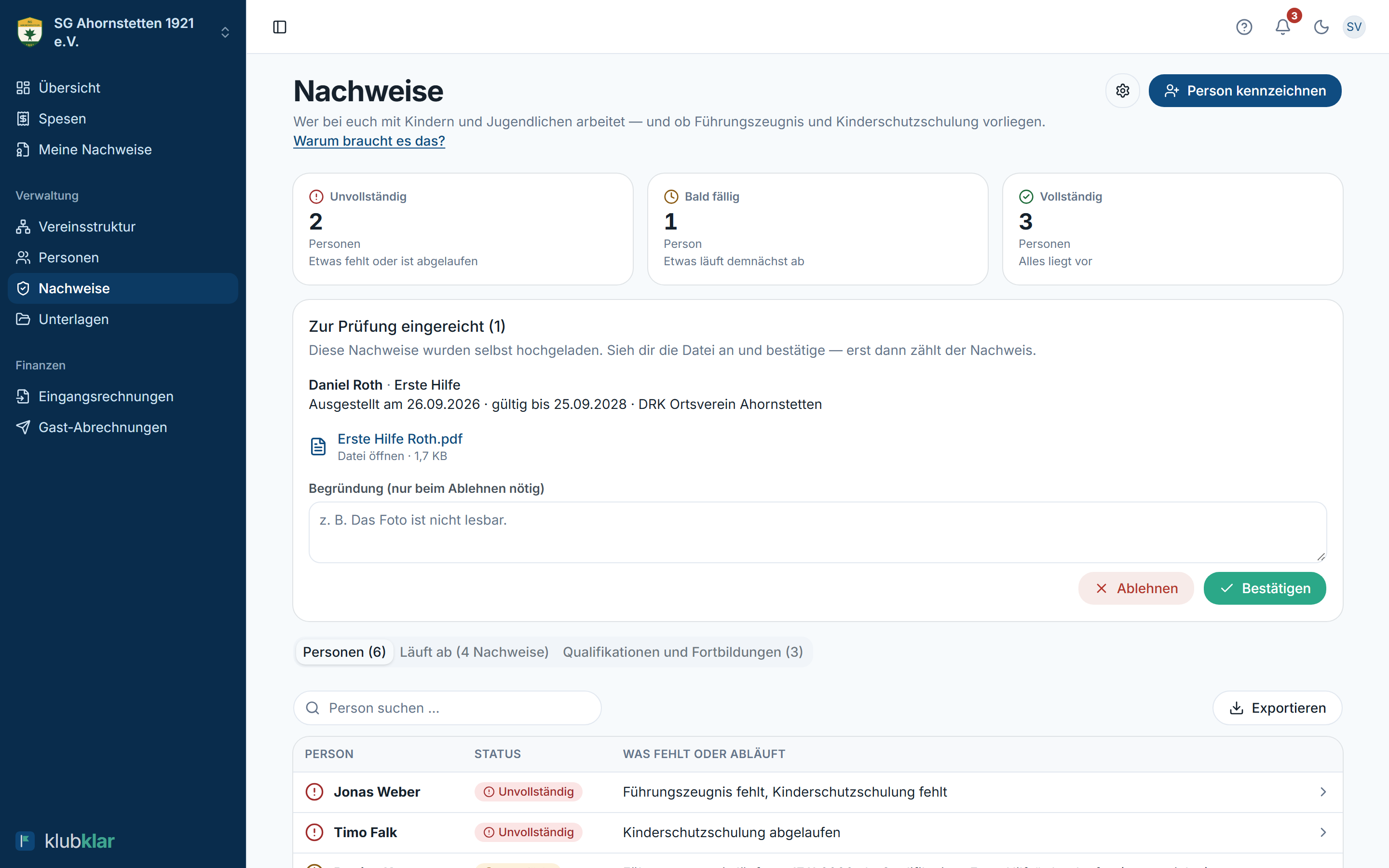Open the Erste Hilfe Roth.pdf link
The width and height of the screenshot is (1389, 868).
(x=399, y=439)
